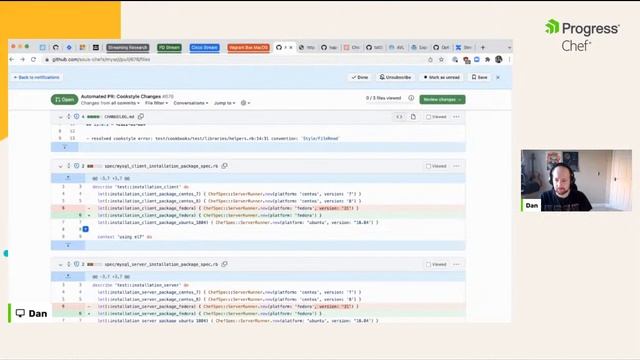Collapse the mysql_server_installation_package_spec.rb diff
This screenshot has height=360, width=640.
click(x=60, y=265)
